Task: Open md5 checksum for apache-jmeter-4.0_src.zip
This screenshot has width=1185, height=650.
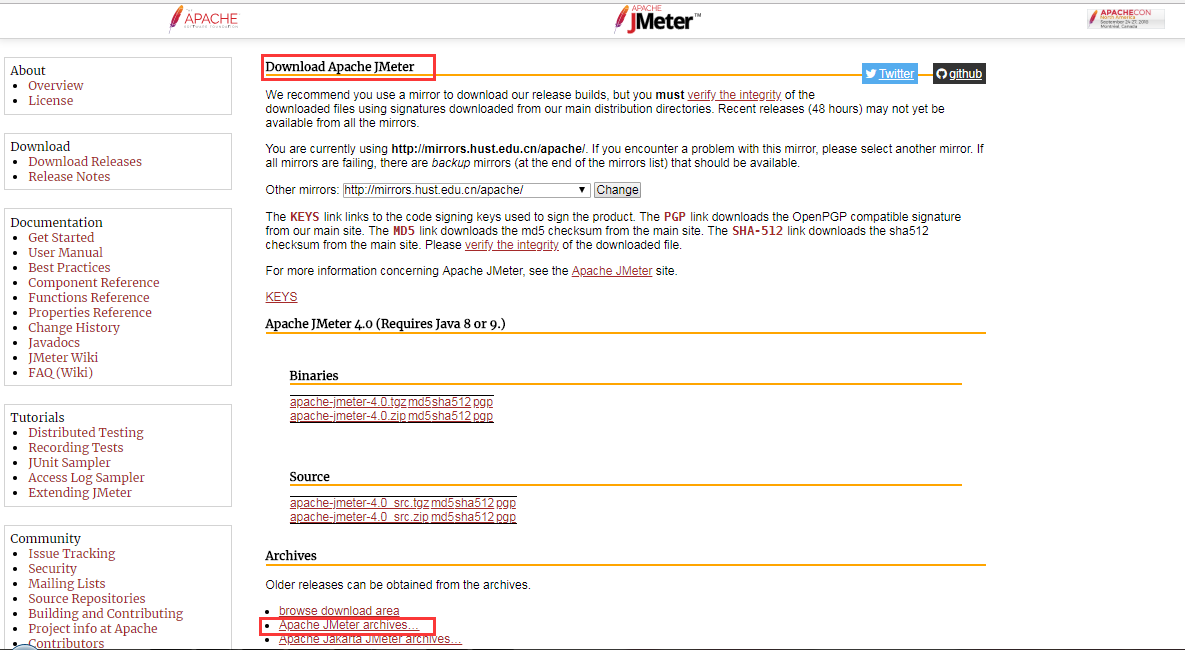Action: (442, 517)
